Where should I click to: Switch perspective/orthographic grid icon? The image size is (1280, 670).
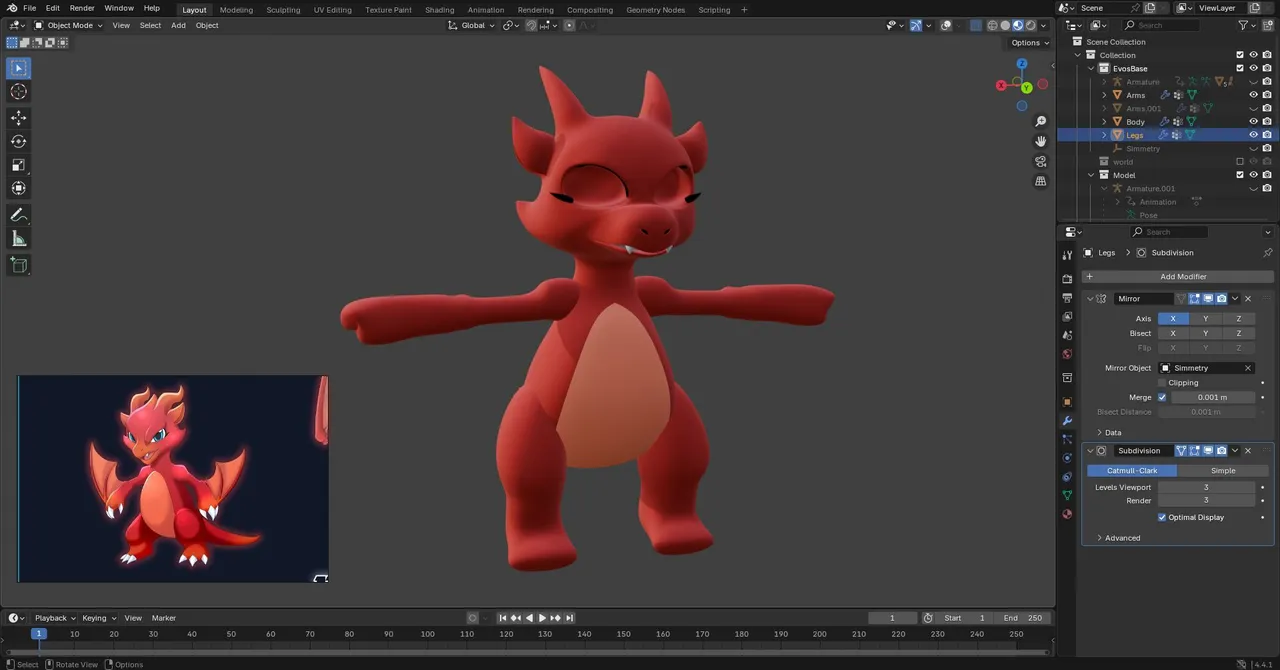point(1041,181)
